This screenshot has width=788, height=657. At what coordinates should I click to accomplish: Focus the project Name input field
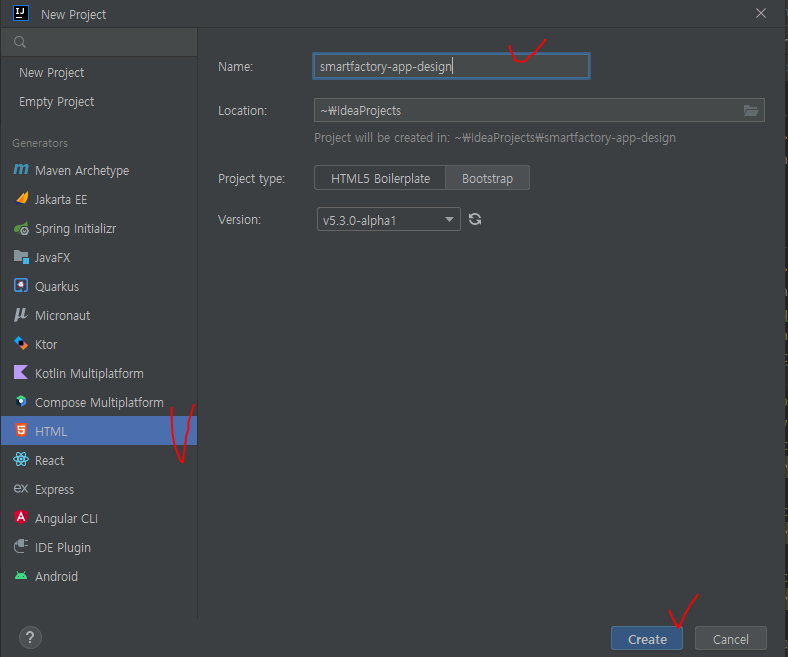pyautogui.click(x=451, y=66)
